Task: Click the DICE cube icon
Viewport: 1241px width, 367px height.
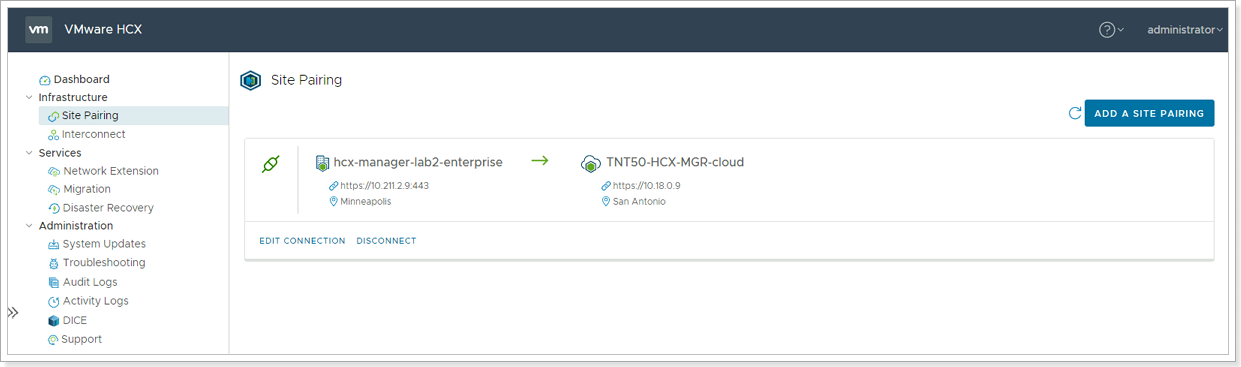Action: pyautogui.click(x=54, y=320)
